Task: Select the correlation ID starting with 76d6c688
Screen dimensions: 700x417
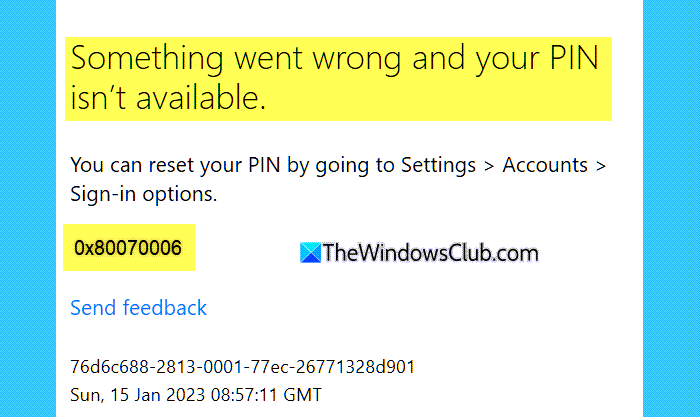Action: pos(242,367)
